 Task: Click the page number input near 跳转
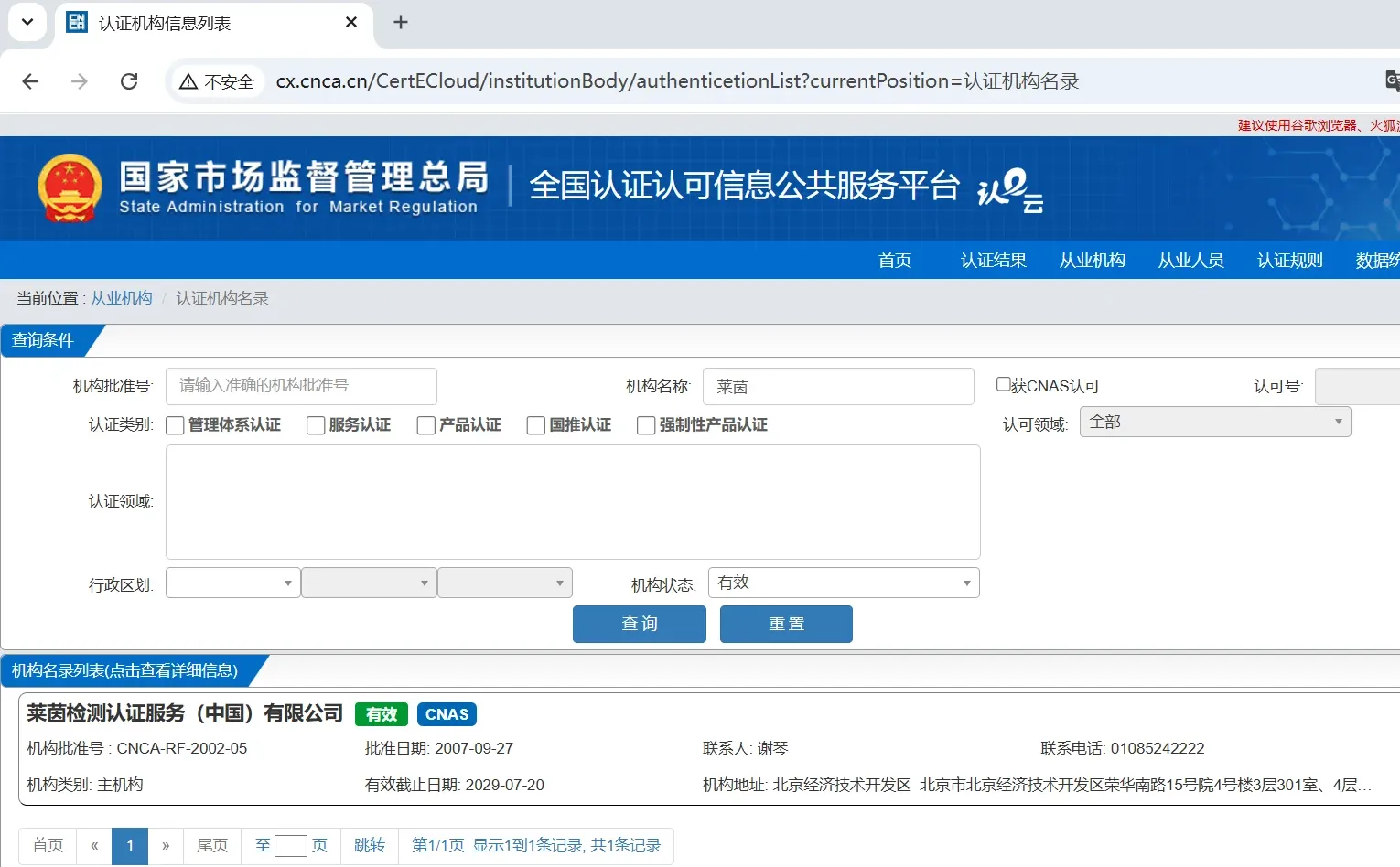[291, 846]
